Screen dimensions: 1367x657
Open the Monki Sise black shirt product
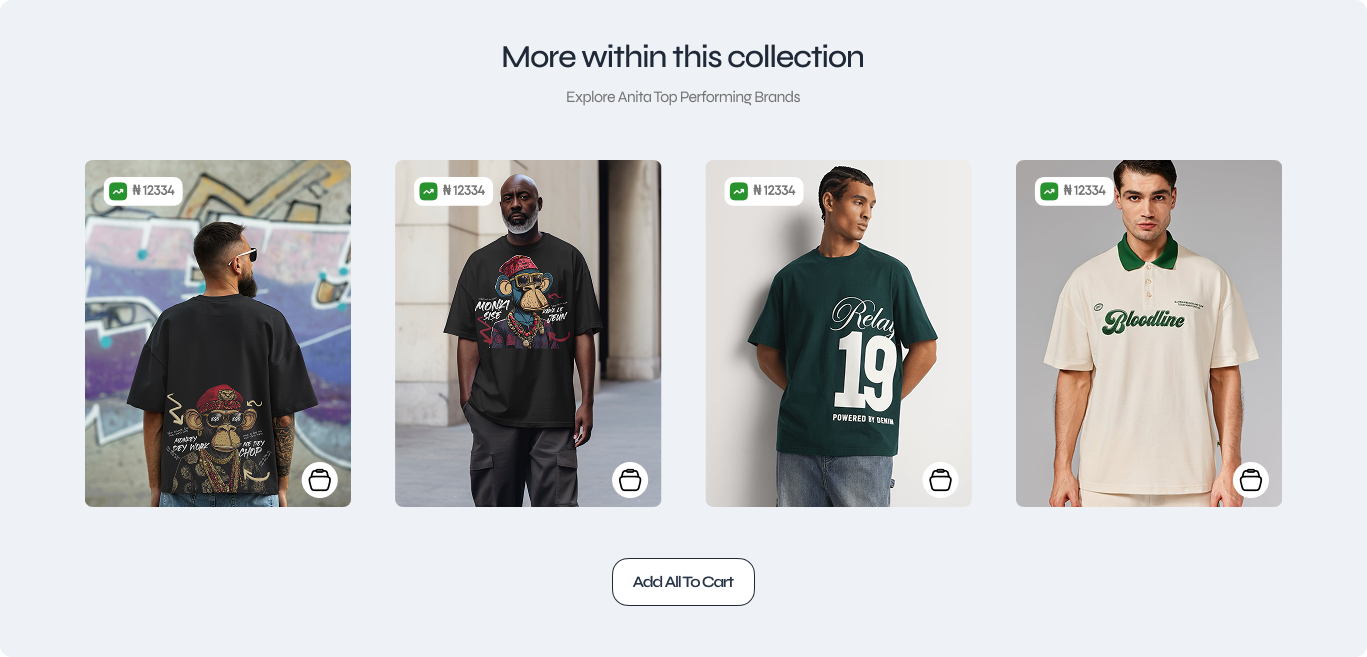pyautogui.click(x=528, y=333)
